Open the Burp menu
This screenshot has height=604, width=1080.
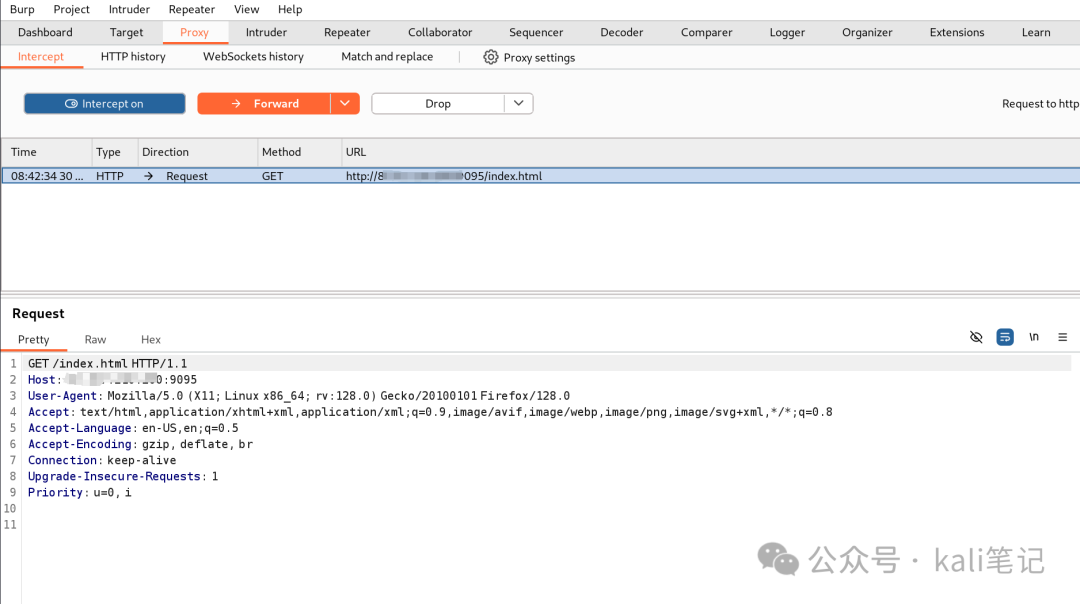[x=22, y=9]
